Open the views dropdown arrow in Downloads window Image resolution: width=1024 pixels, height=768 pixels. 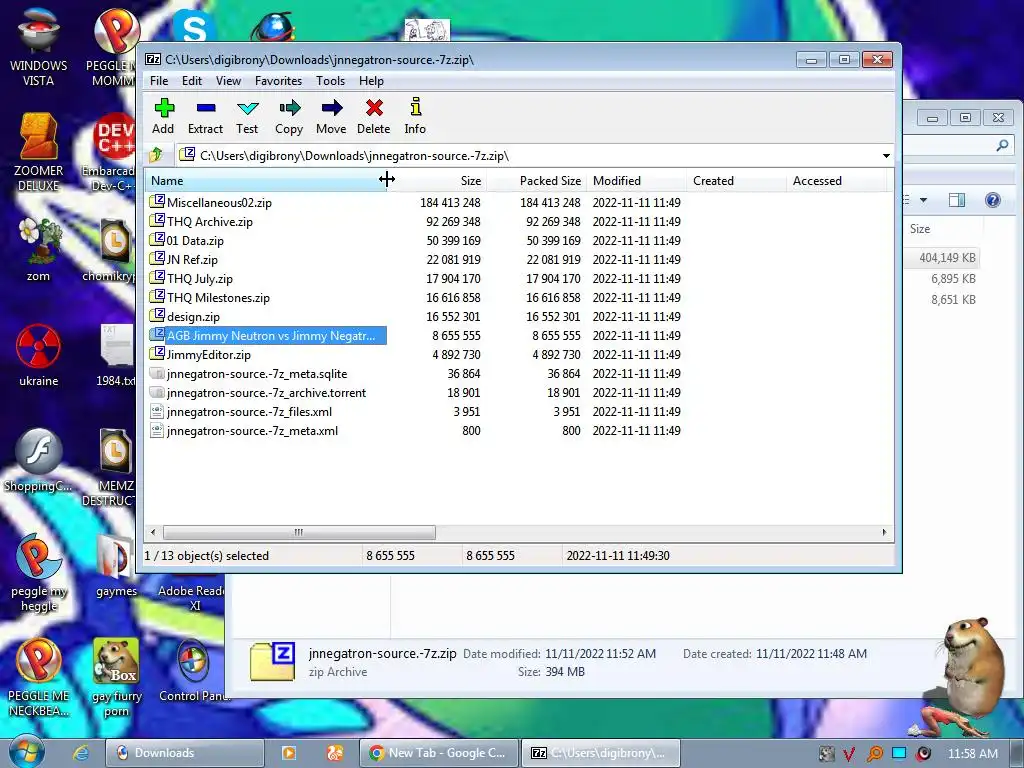pos(923,200)
